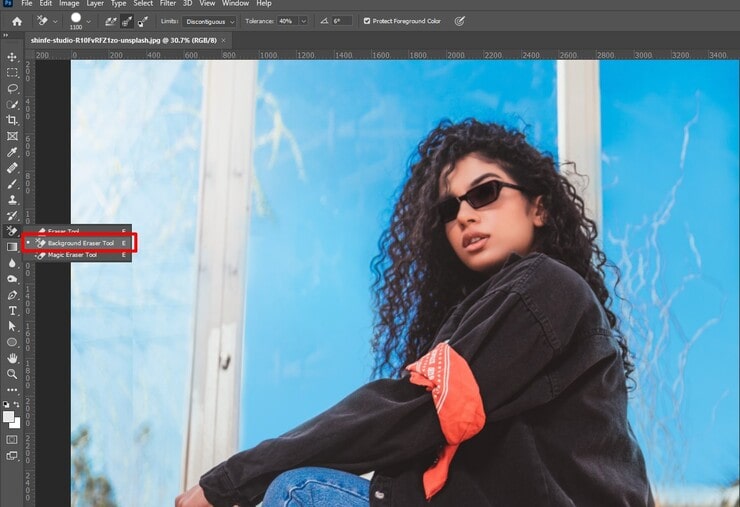Open the Edit menu
The height and width of the screenshot is (507, 740).
coord(46,3)
